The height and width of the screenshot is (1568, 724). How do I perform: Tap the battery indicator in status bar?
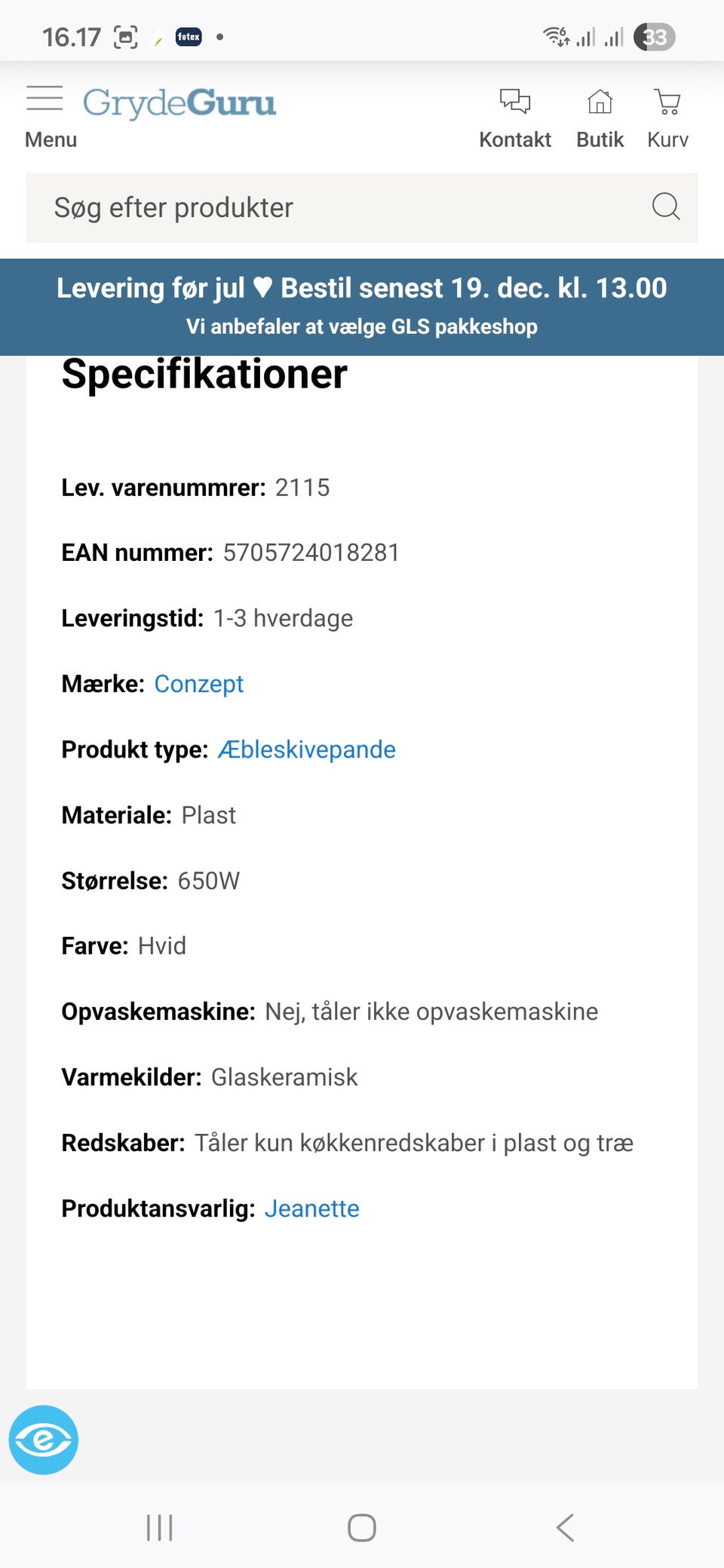point(654,37)
